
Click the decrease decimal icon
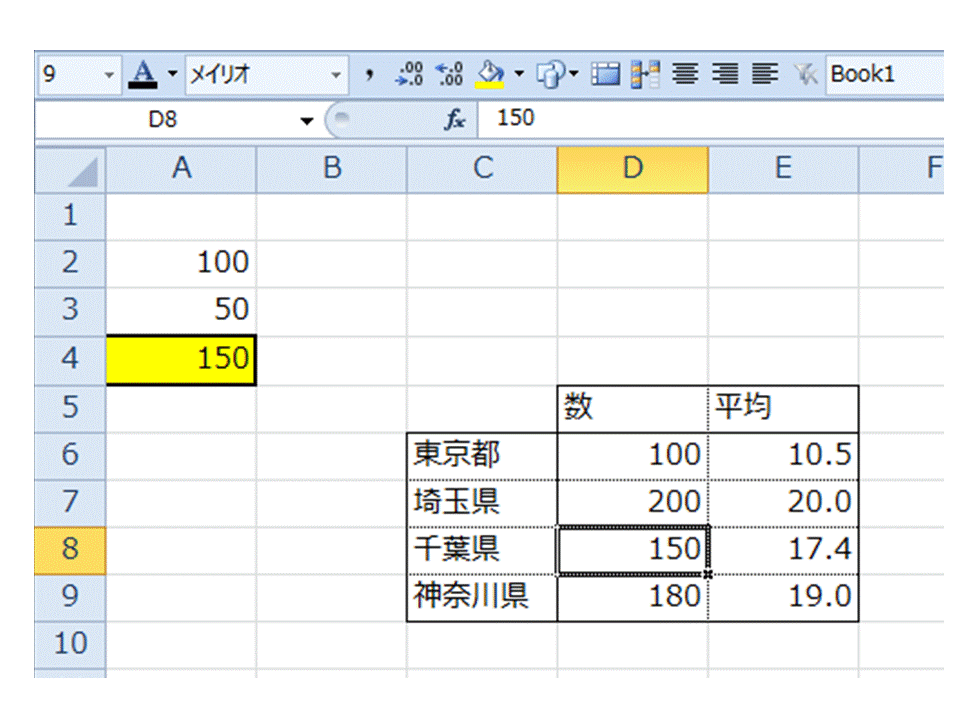(x=449, y=74)
